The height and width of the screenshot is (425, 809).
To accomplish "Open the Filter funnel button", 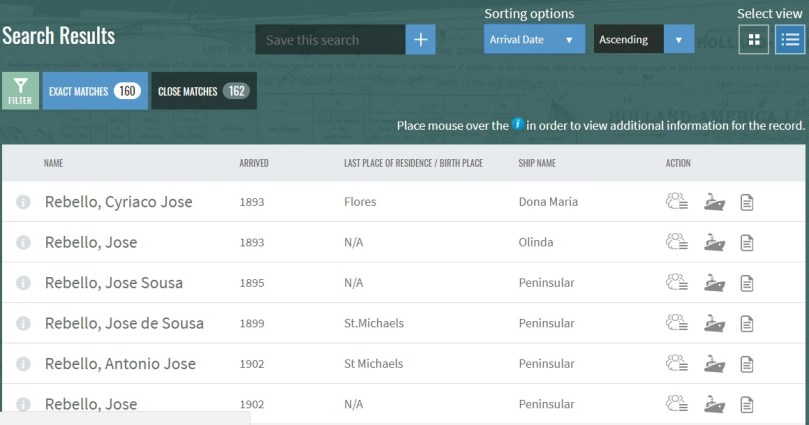I will (x=20, y=90).
